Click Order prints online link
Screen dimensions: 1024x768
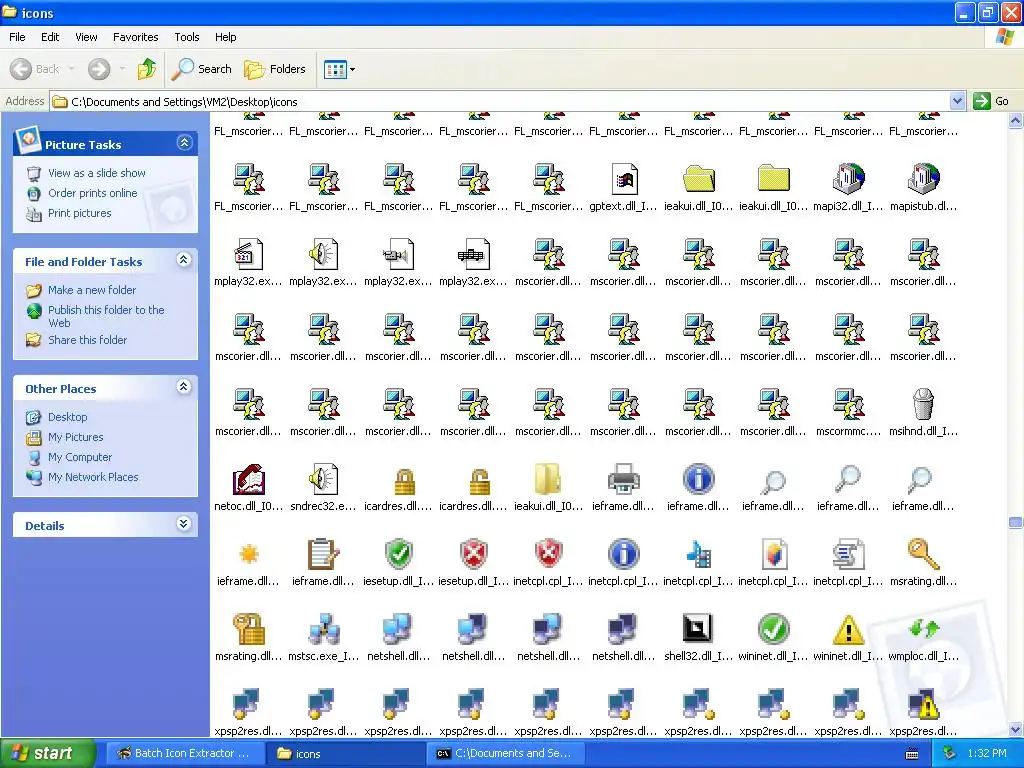[92, 193]
